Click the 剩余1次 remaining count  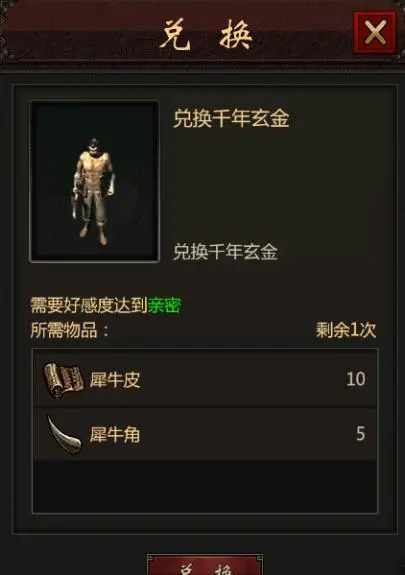click(x=346, y=330)
